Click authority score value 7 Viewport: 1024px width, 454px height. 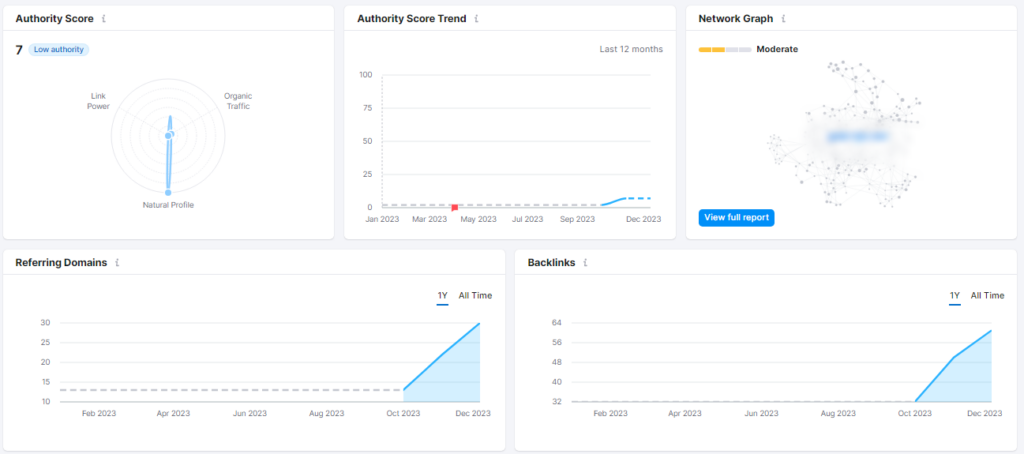tap(19, 50)
